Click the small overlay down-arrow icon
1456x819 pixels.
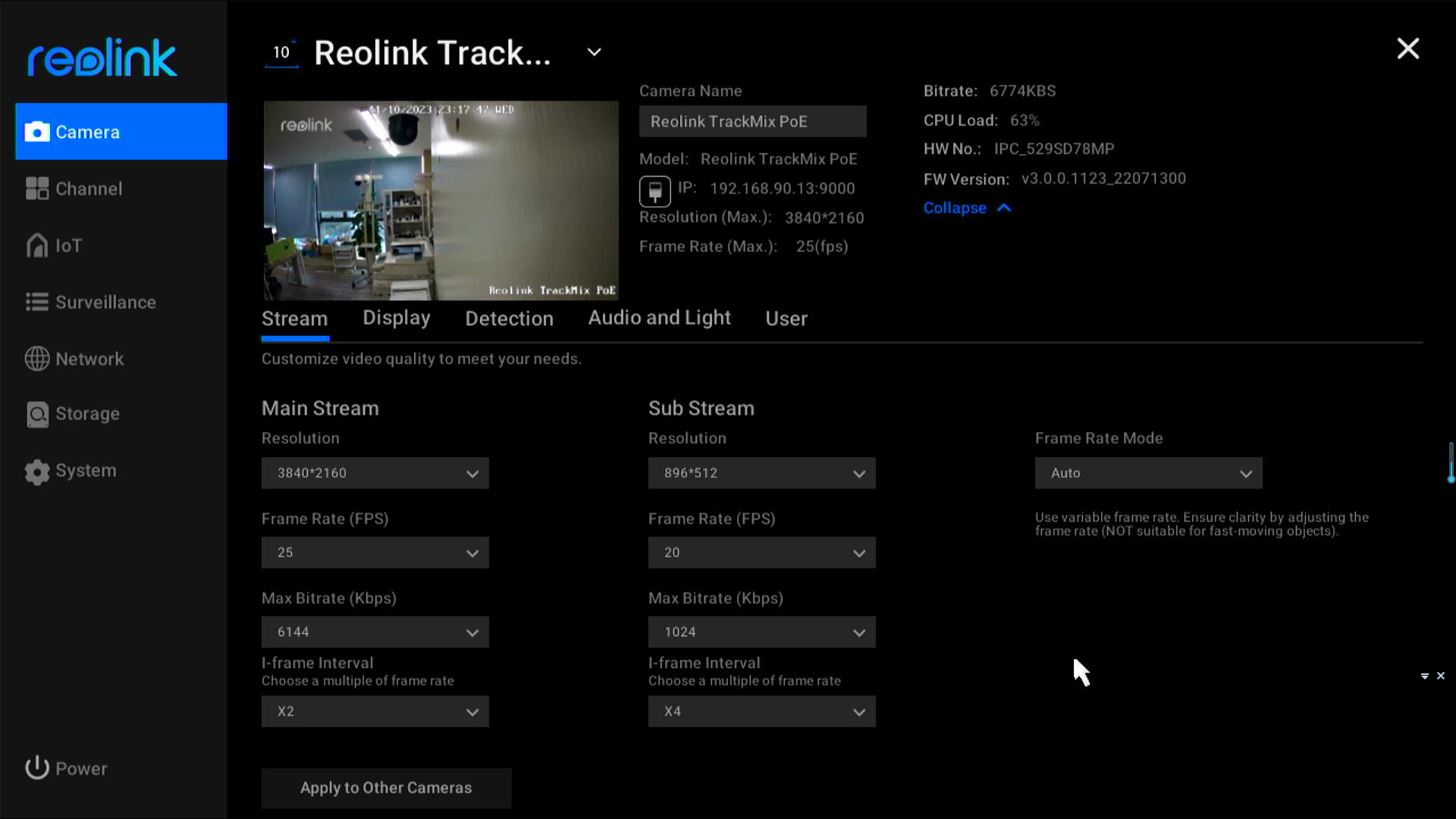click(1425, 676)
